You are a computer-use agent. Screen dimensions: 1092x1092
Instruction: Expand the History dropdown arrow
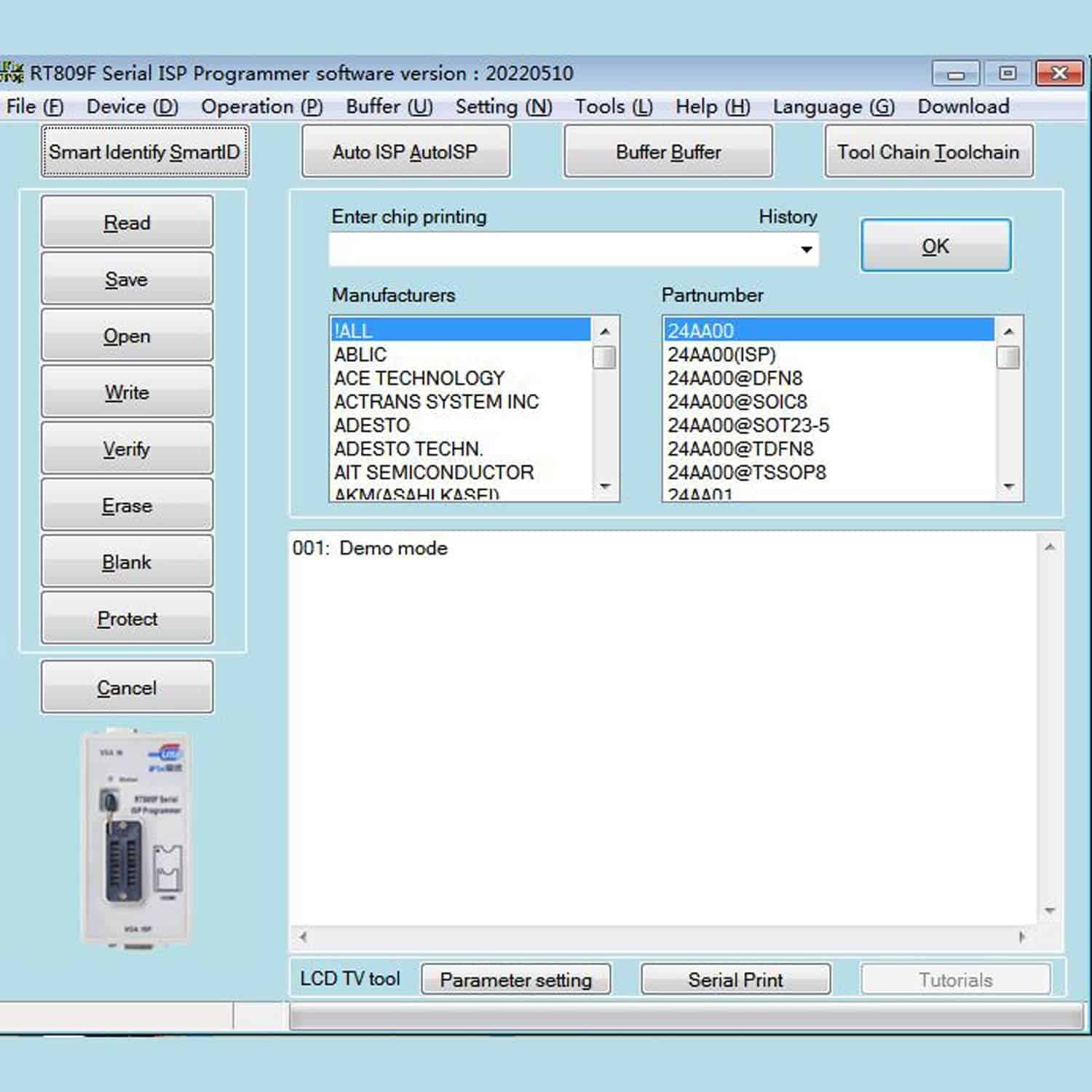tap(805, 249)
